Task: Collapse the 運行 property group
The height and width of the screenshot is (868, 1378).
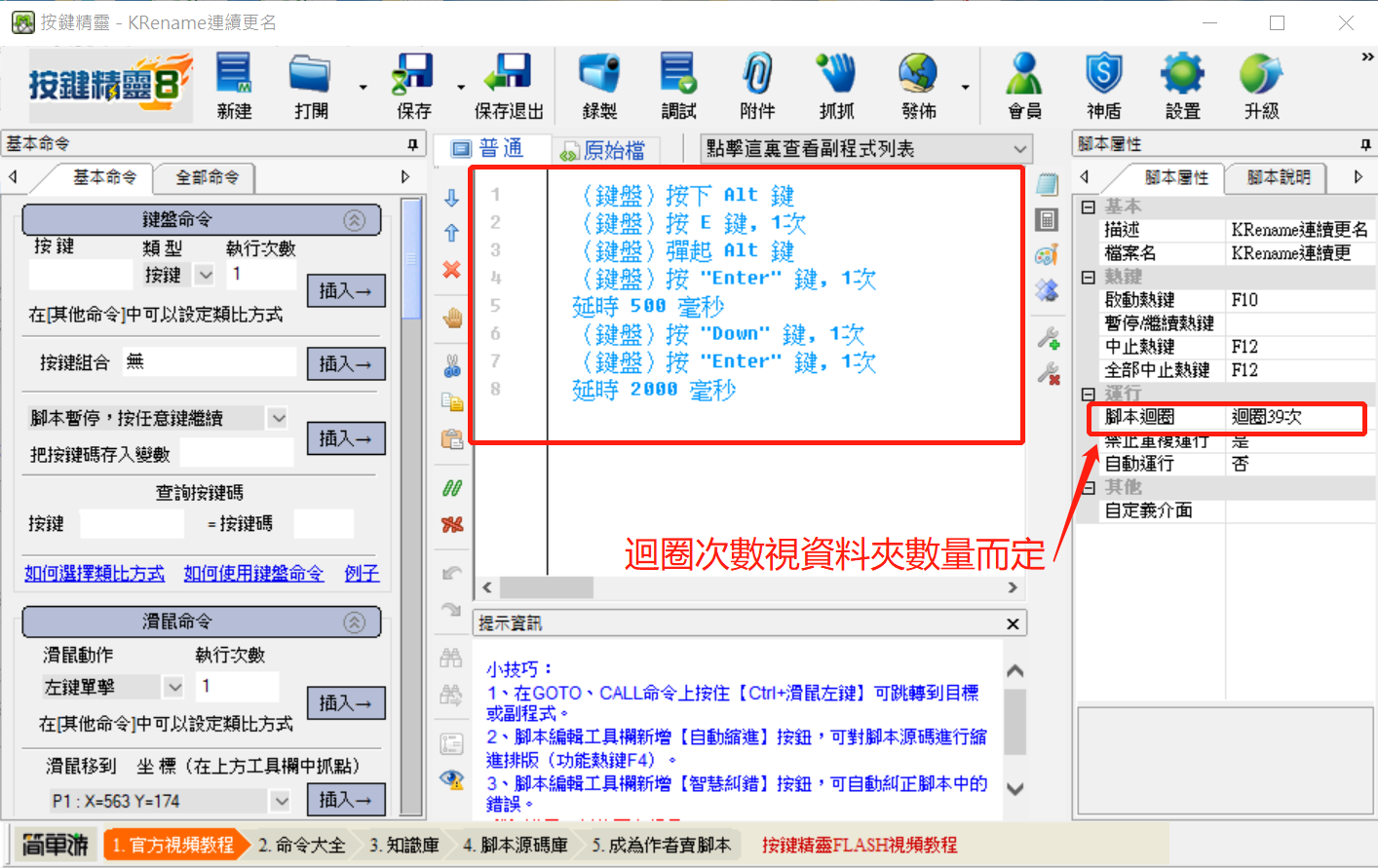Action: tap(1089, 394)
